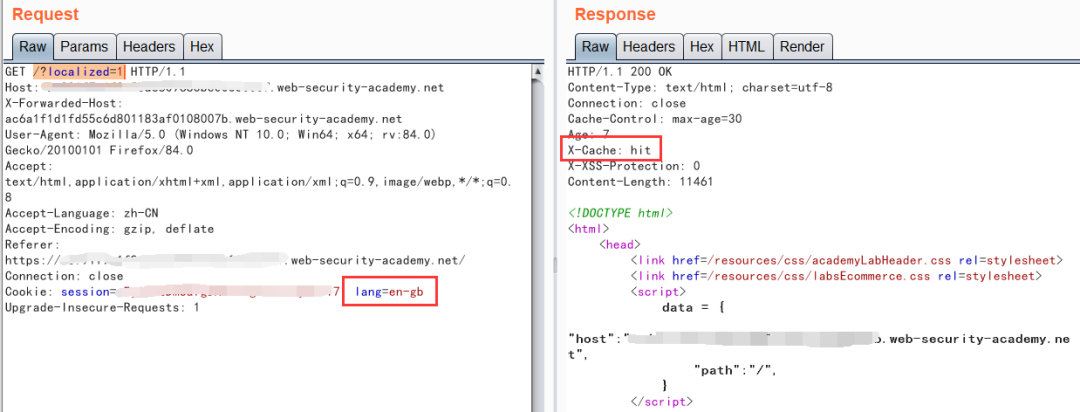The height and width of the screenshot is (412, 1080).
Task: Click the <head> tag line
Action: [620, 245]
